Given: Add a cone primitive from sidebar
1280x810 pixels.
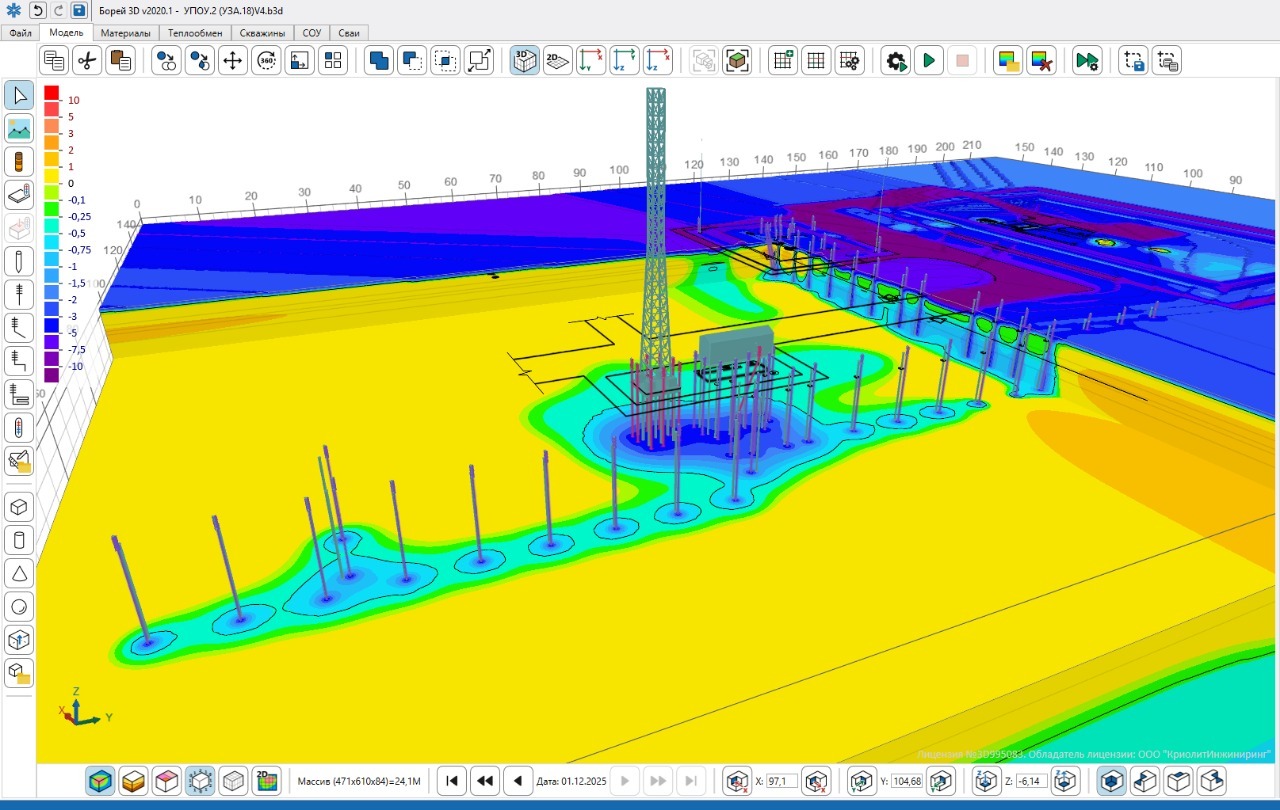Looking at the screenshot, I should (19, 573).
